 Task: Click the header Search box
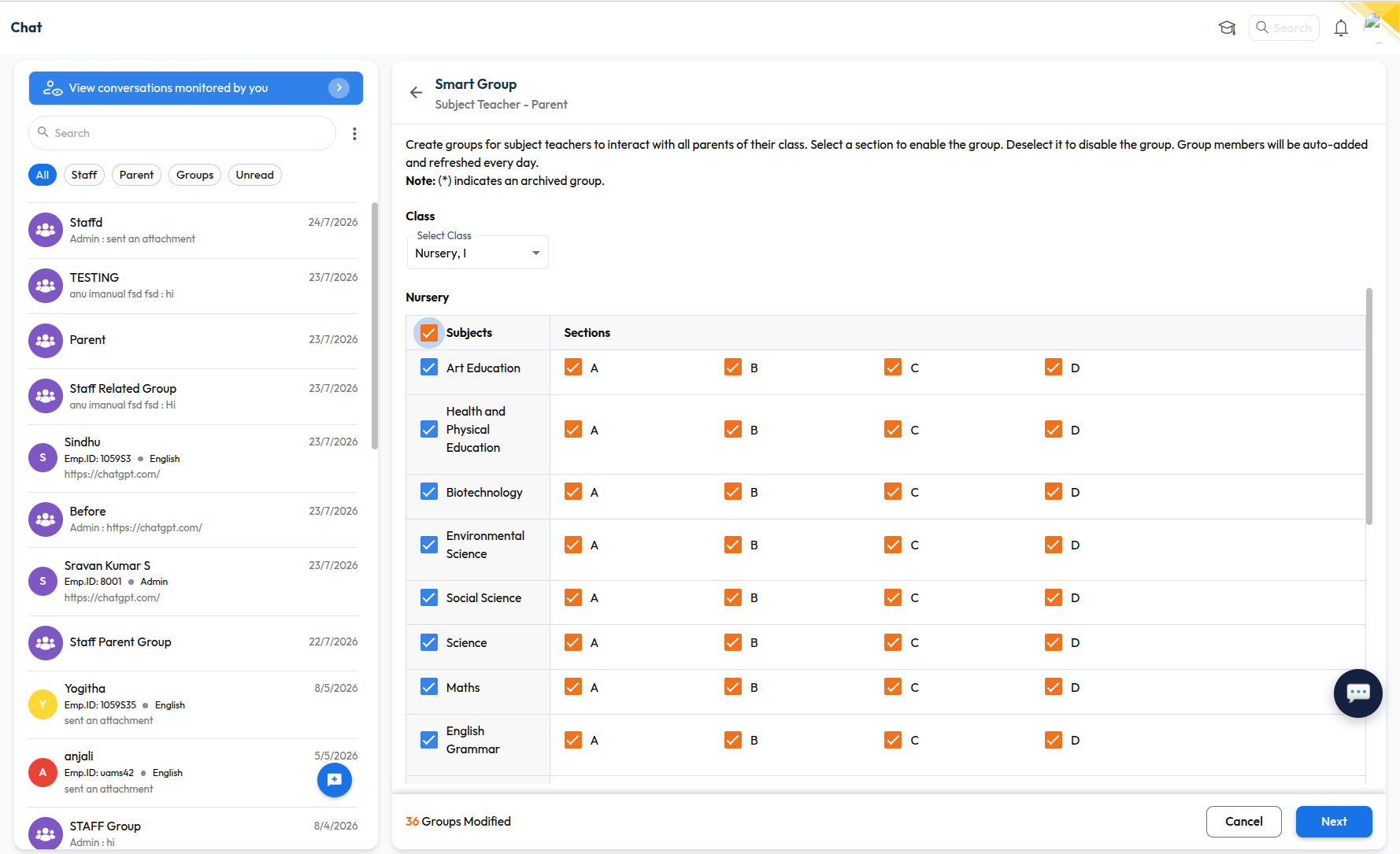click(x=1284, y=28)
